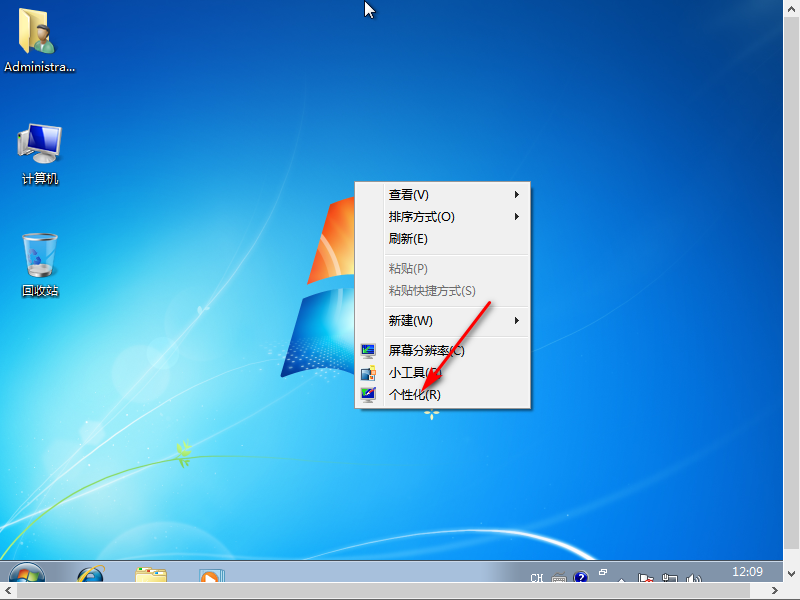This screenshot has height=600, width=800.
Task: Launch Internet Explorer from the taskbar
Action: 91,576
